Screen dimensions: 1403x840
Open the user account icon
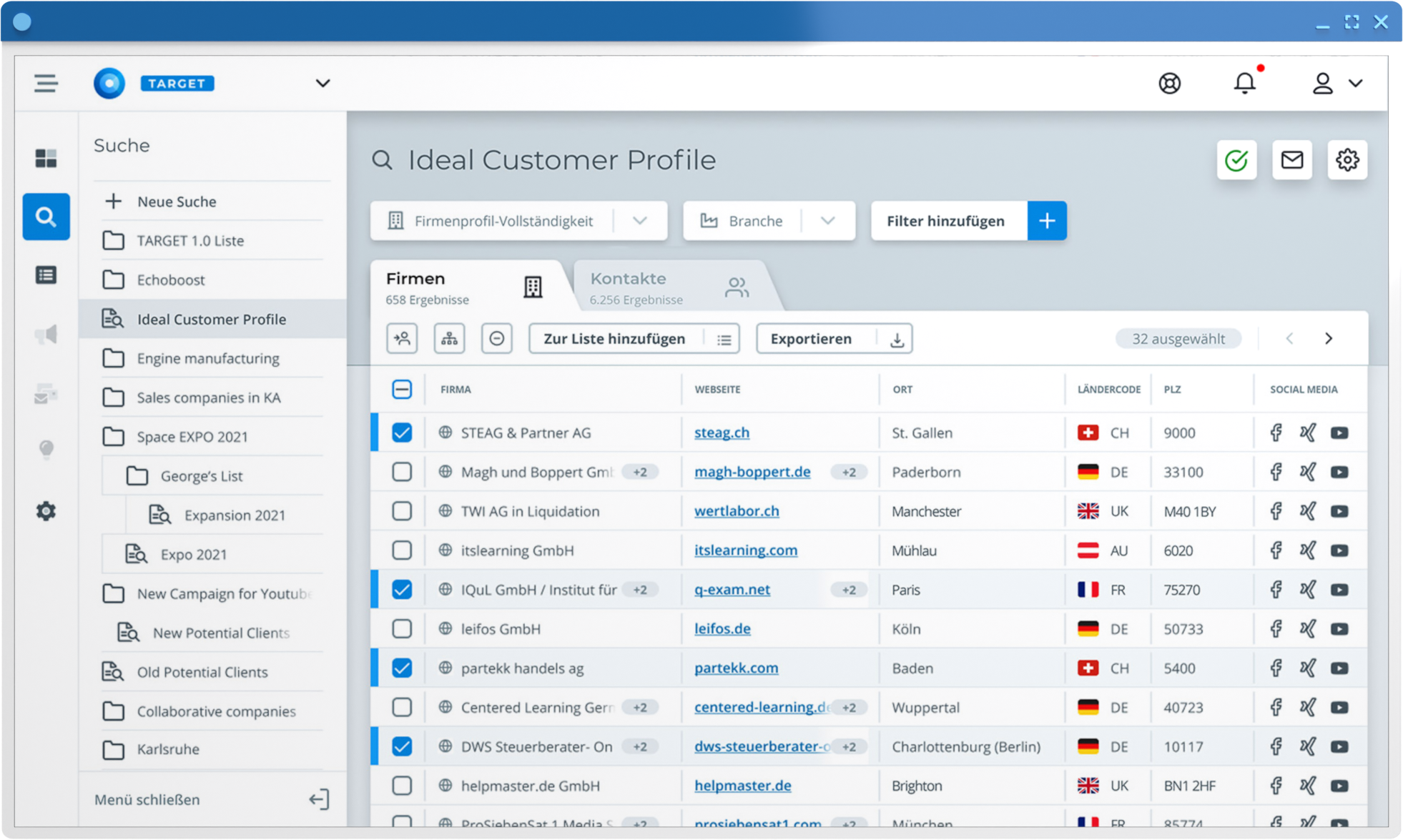[1322, 83]
